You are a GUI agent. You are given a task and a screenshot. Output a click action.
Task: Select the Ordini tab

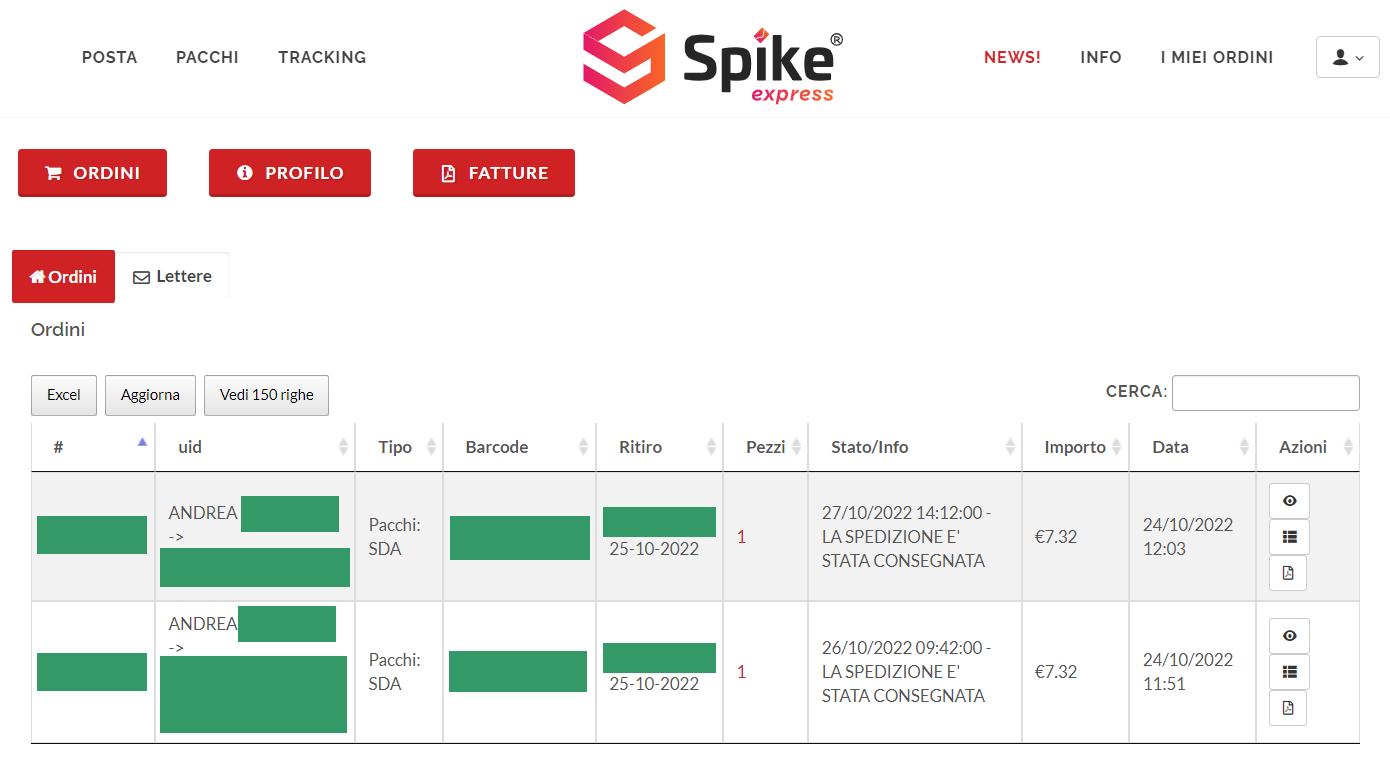(x=63, y=276)
